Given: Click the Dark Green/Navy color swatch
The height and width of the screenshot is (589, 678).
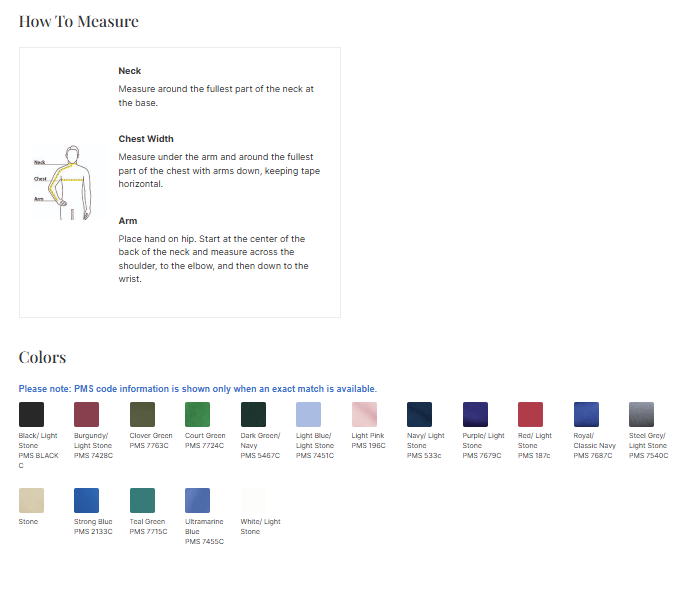Looking at the screenshot, I should tap(254, 415).
